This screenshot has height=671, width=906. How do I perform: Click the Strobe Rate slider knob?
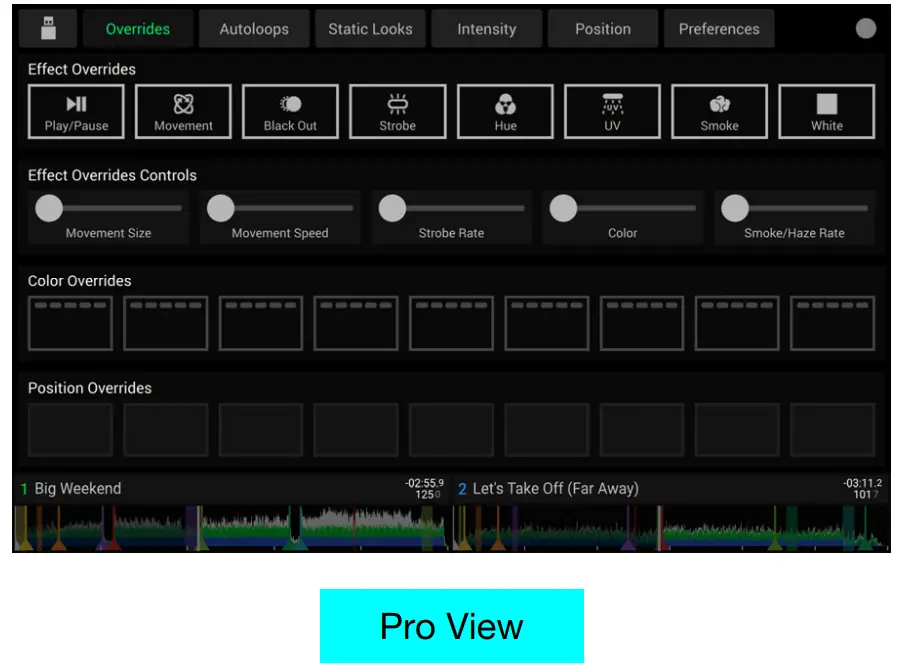pyautogui.click(x=392, y=208)
